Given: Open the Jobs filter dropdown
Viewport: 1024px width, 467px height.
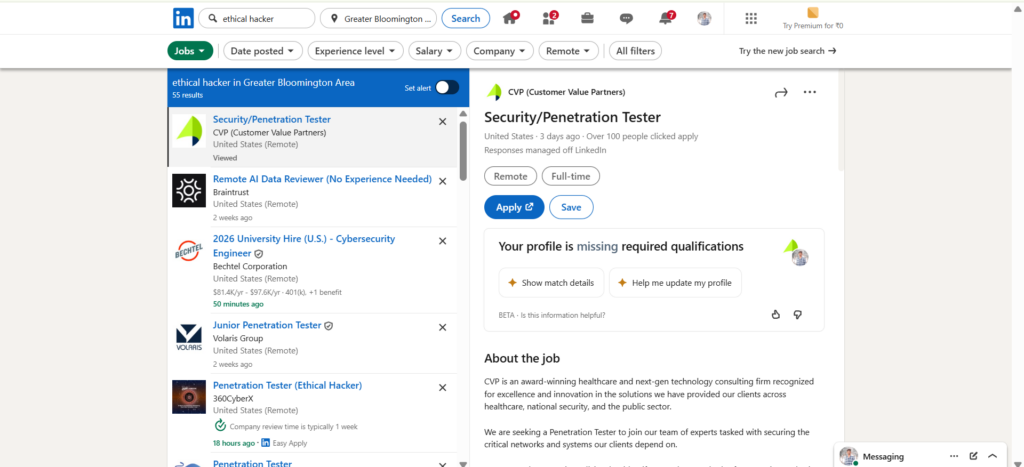Looking at the screenshot, I should pyautogui.click(x=190, y=51).
